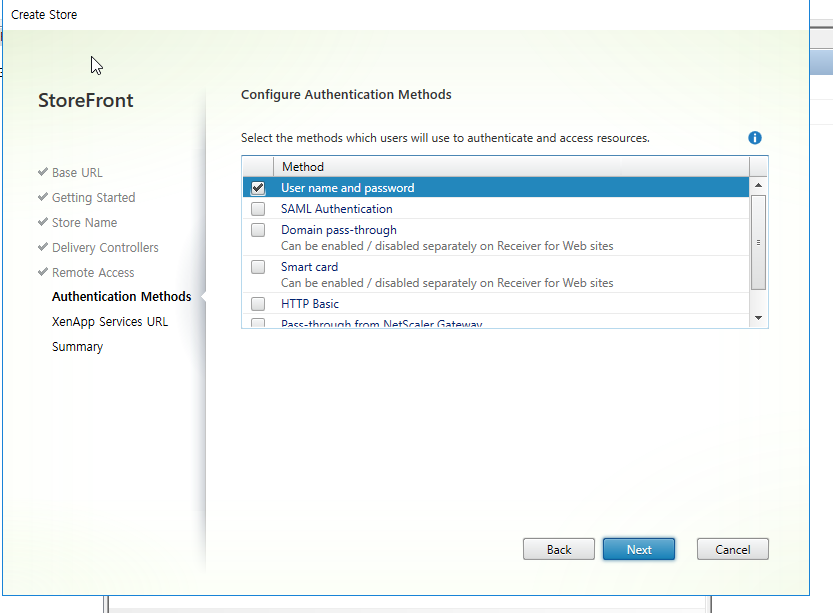Image resolution: width=833 pixels, height=613 pixels.
Task: Click the checkmark icon beside Store Name
Action: [43, 222]
